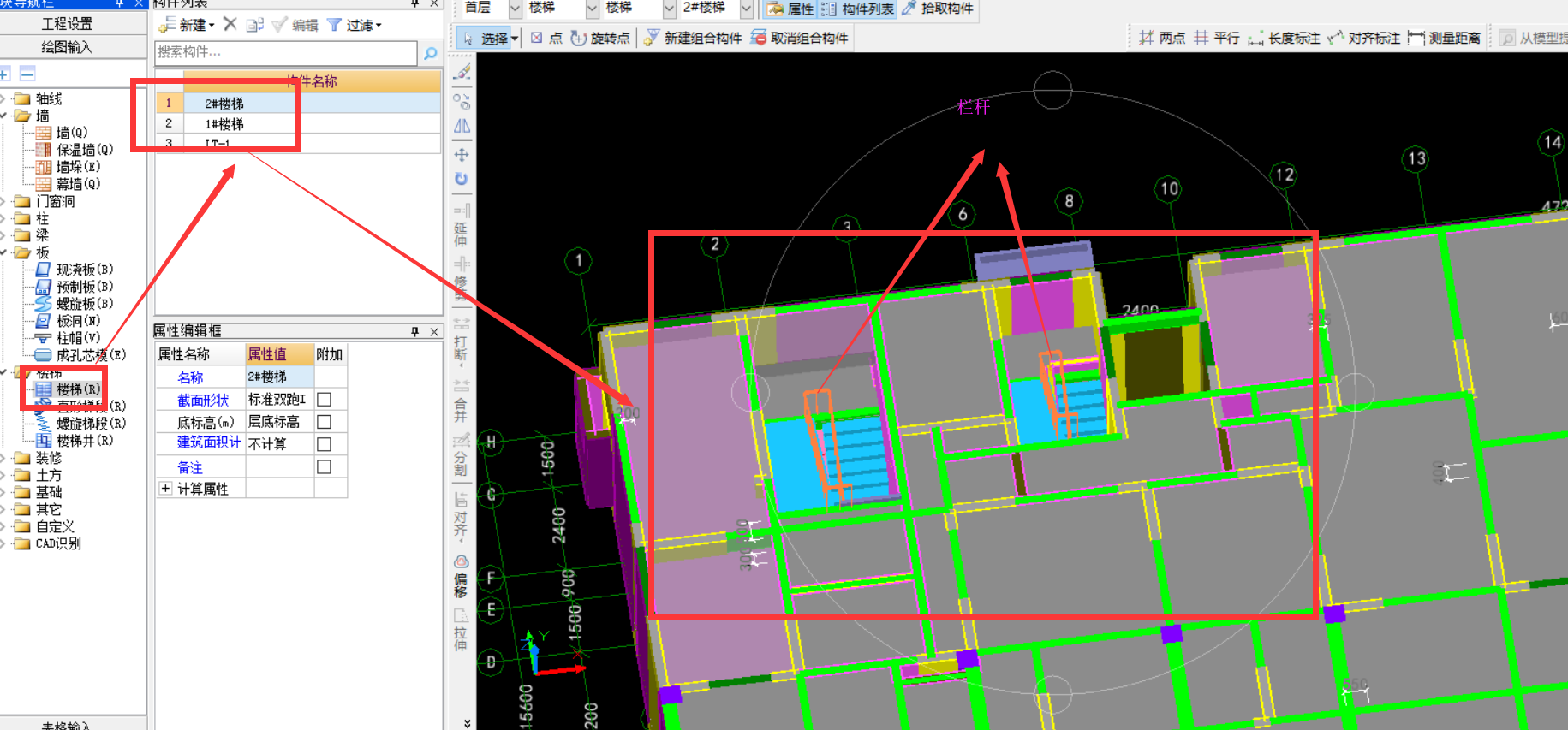This screenshot has width=1568, height=730.
Task: Open the 首层 floor dropdown
Action: click(x=515, y=9)
